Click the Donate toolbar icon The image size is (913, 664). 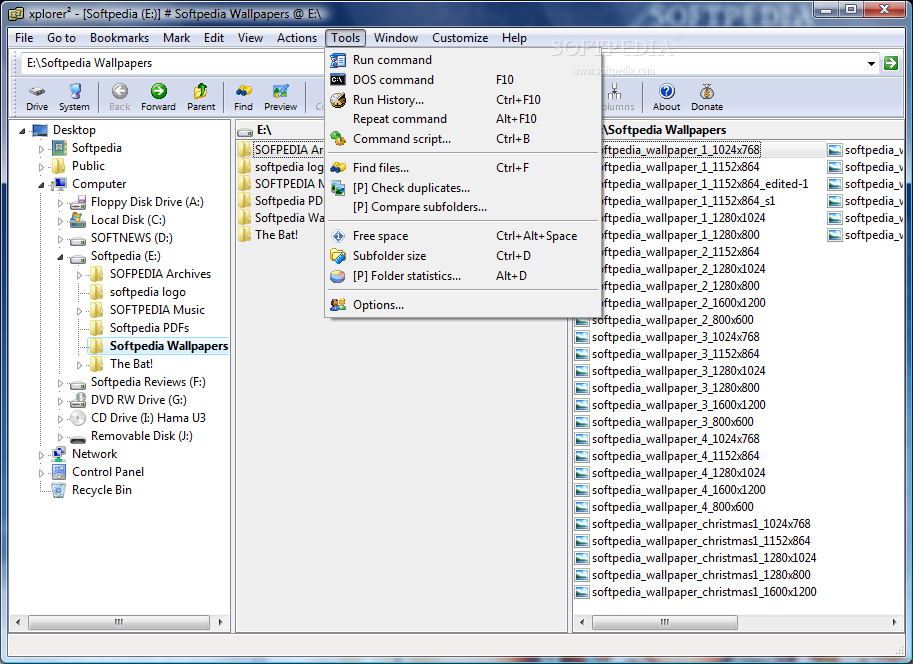[x=707, y=91]
